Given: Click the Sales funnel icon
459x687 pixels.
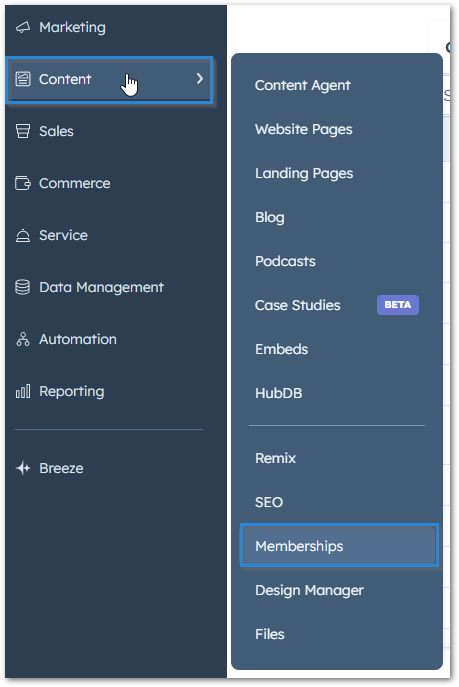Looking at the screenshot, I should (x=23, y=131).
